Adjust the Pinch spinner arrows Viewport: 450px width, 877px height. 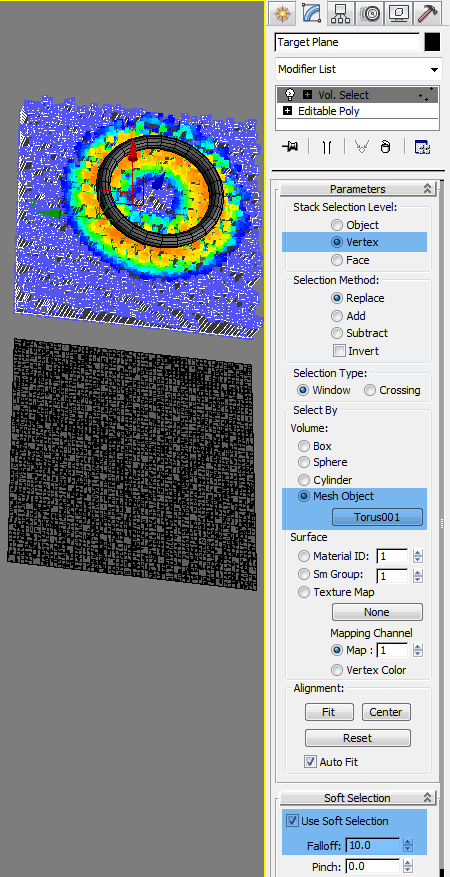(x=409, y=867)
